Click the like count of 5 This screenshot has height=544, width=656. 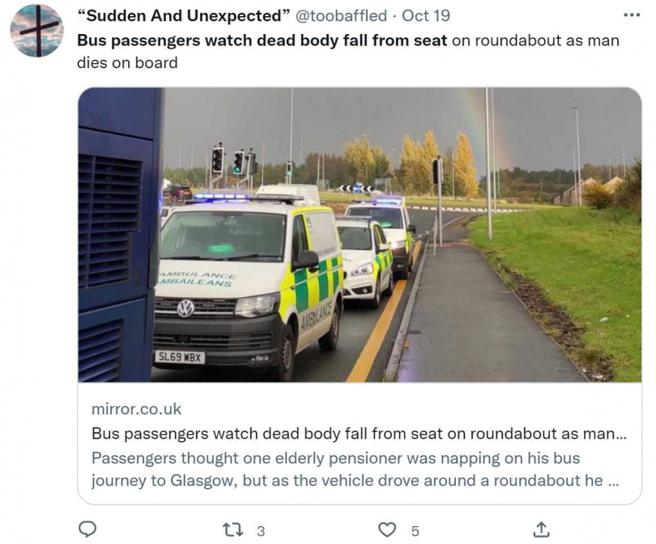point(415,531)
